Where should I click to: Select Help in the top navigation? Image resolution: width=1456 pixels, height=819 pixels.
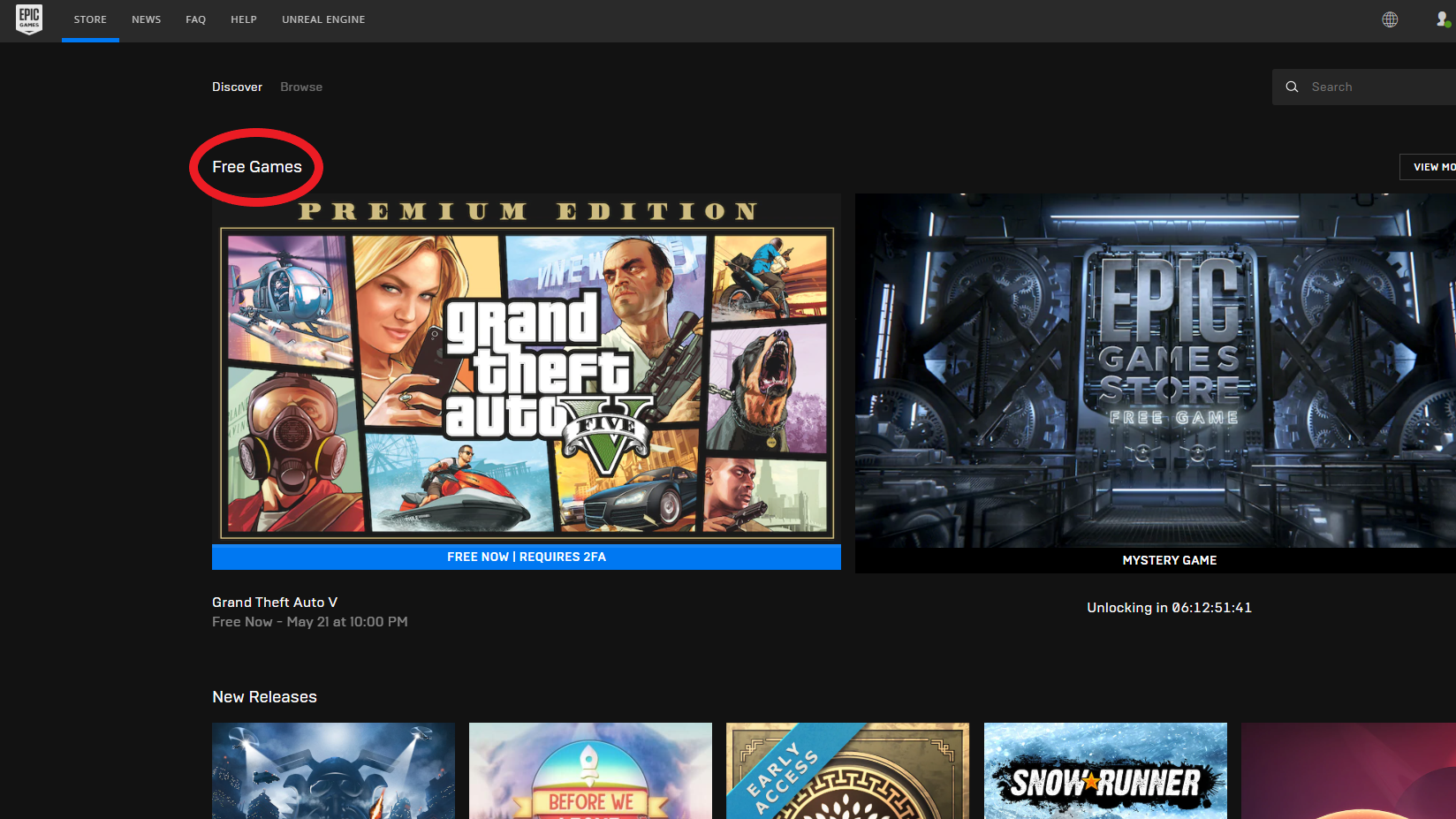point(244,19)
